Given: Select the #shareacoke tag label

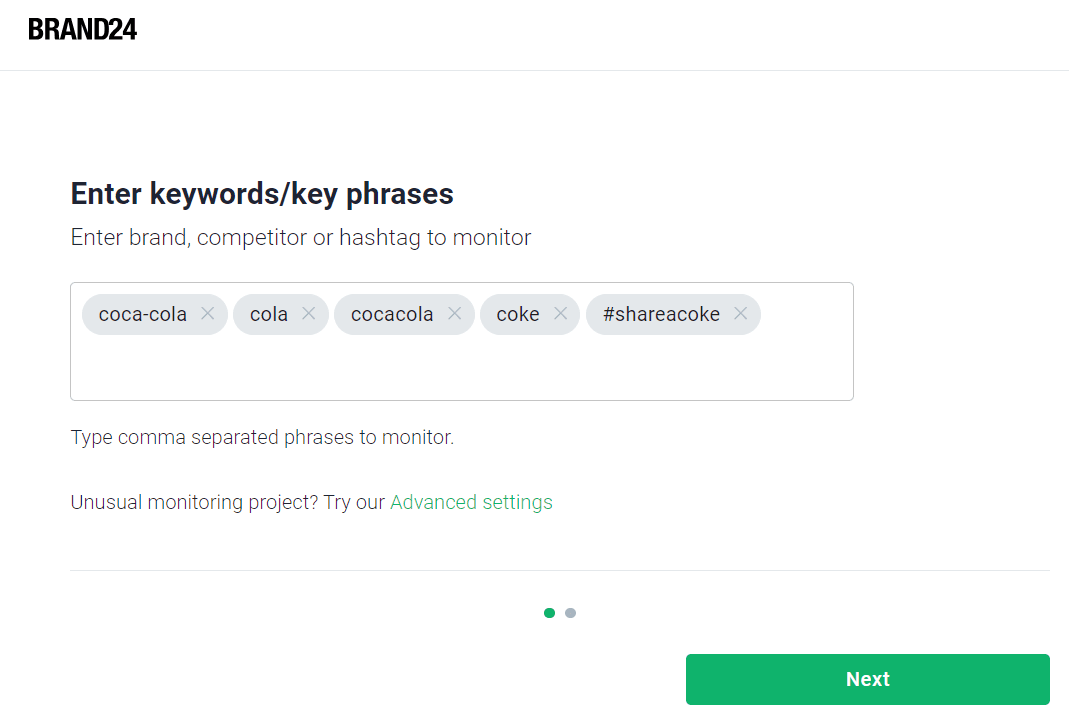Looking at the screenshot, I should 661,314.
